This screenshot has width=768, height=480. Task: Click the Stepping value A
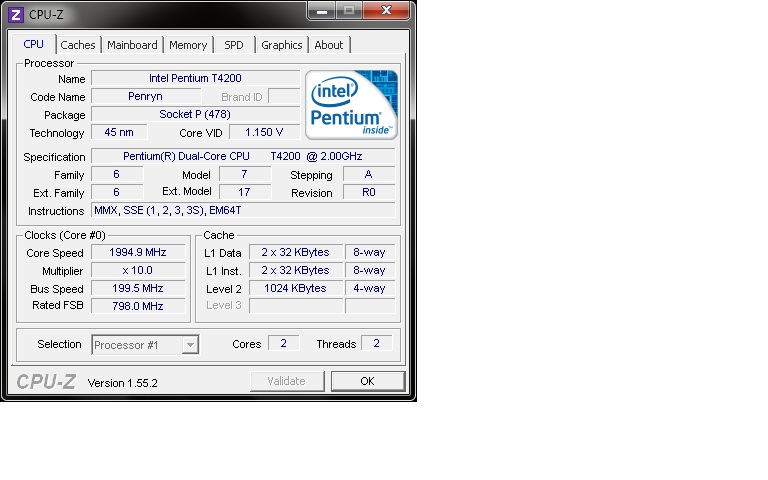[x=369, y=174]
